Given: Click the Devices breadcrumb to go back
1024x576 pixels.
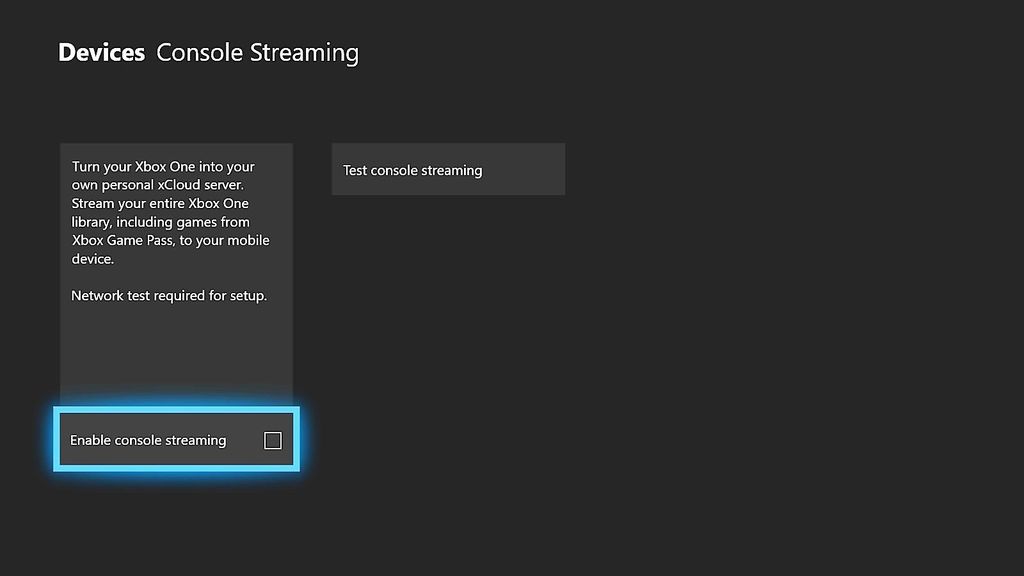Looking at the screenshot, I should pos(100,51).
